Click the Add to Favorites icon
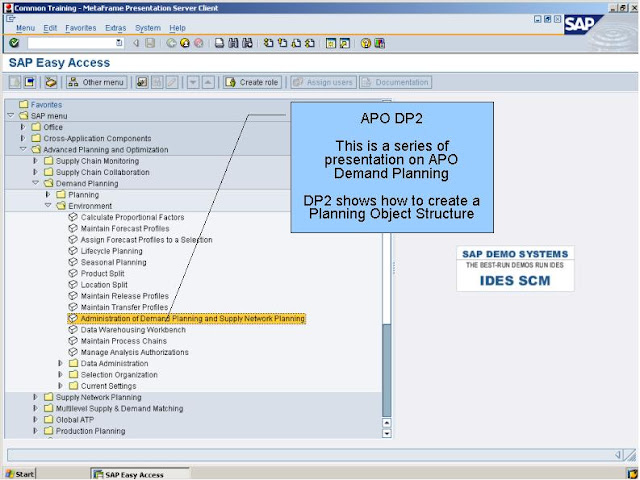 142,82
